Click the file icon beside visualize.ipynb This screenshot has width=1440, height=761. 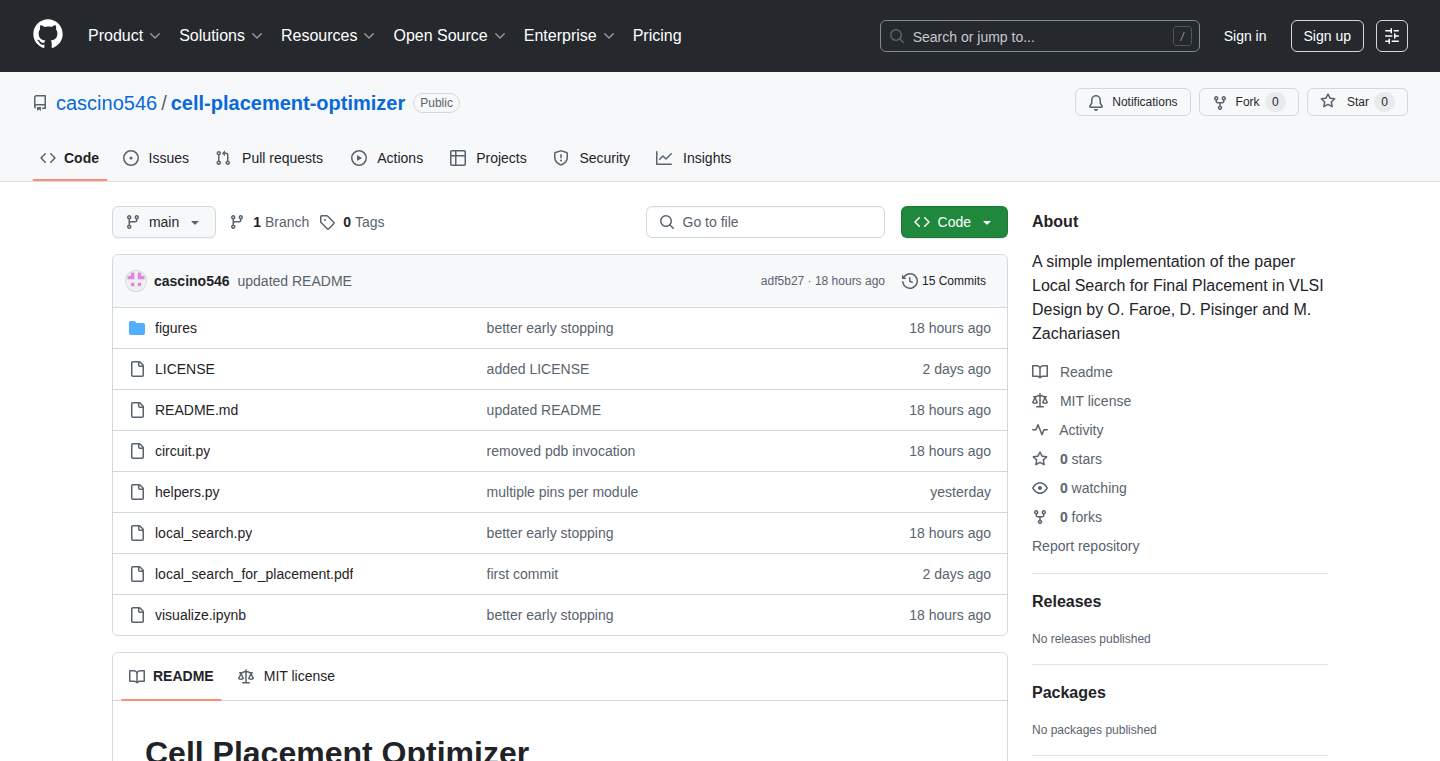[x=137, y=615]
